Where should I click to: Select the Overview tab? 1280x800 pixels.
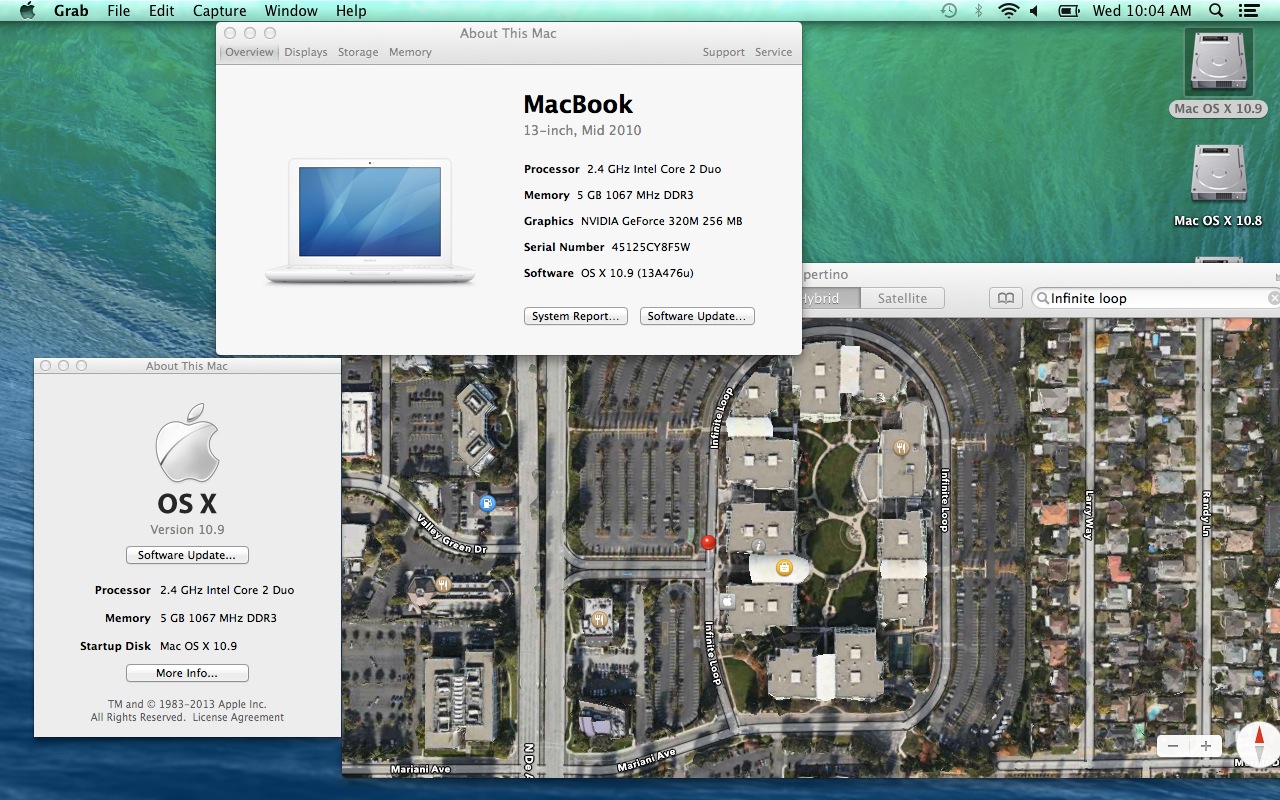point(249,52)
